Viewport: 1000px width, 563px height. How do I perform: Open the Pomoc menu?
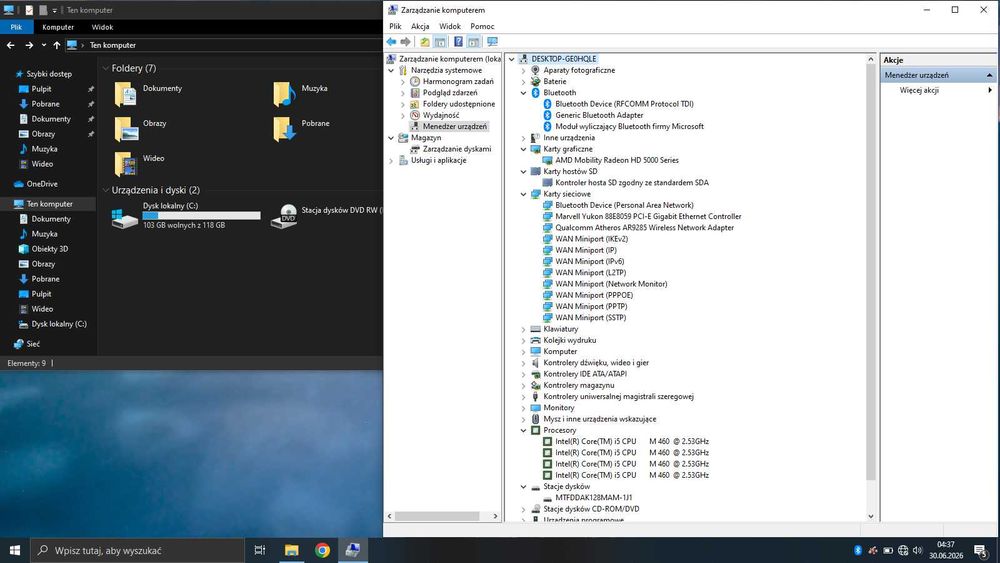482,26
